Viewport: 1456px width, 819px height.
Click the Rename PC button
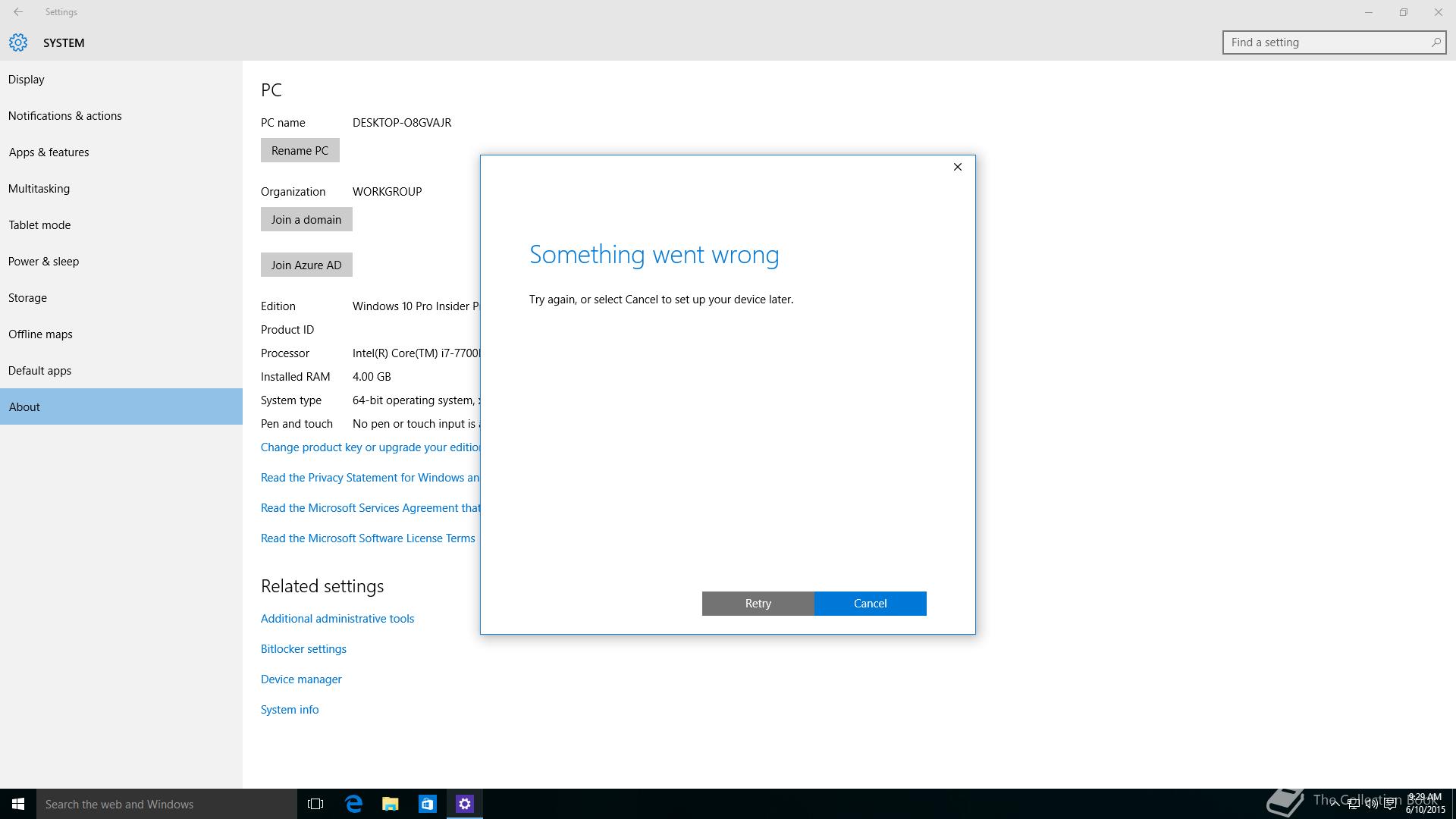coord(300,150)
